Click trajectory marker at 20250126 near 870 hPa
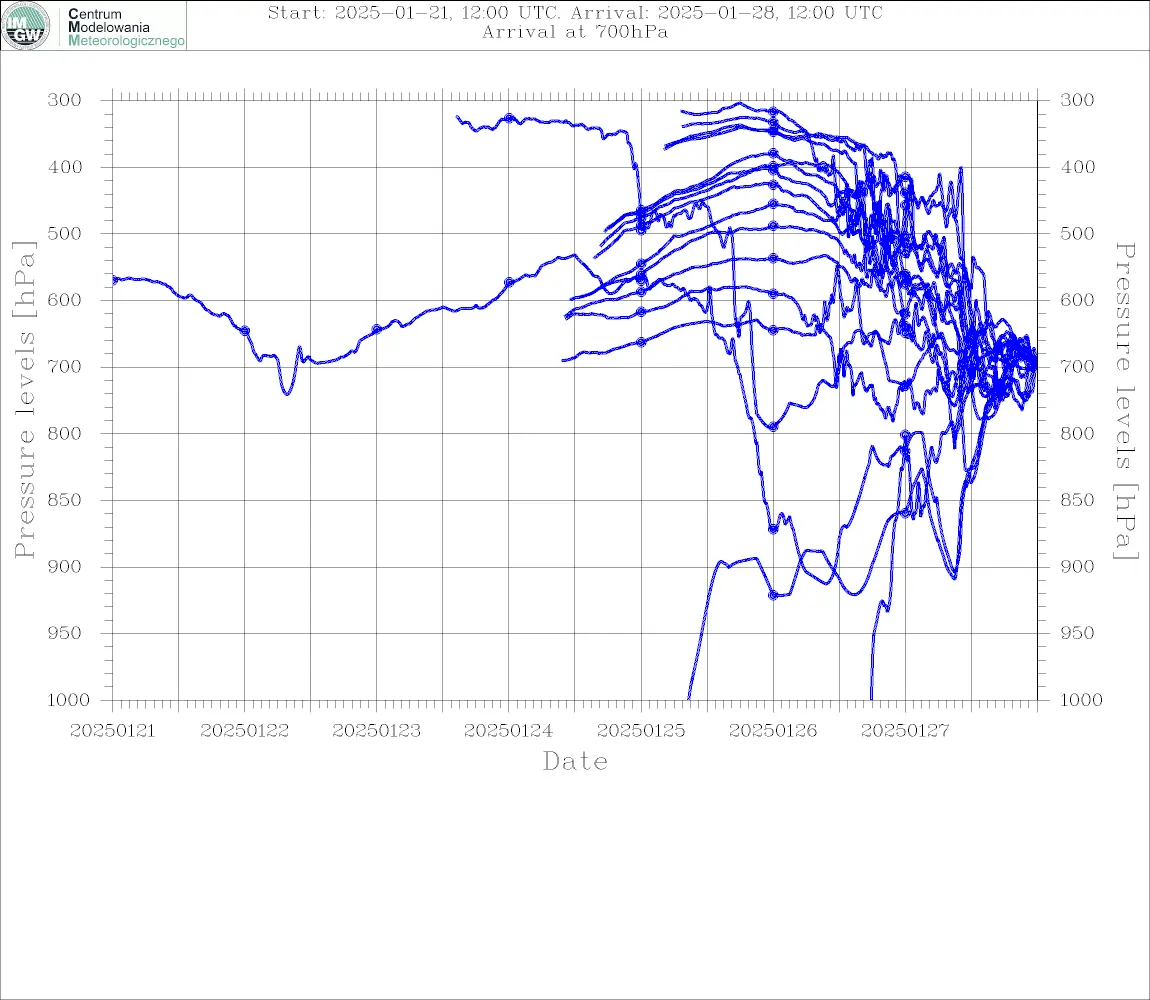 [773, 529]
